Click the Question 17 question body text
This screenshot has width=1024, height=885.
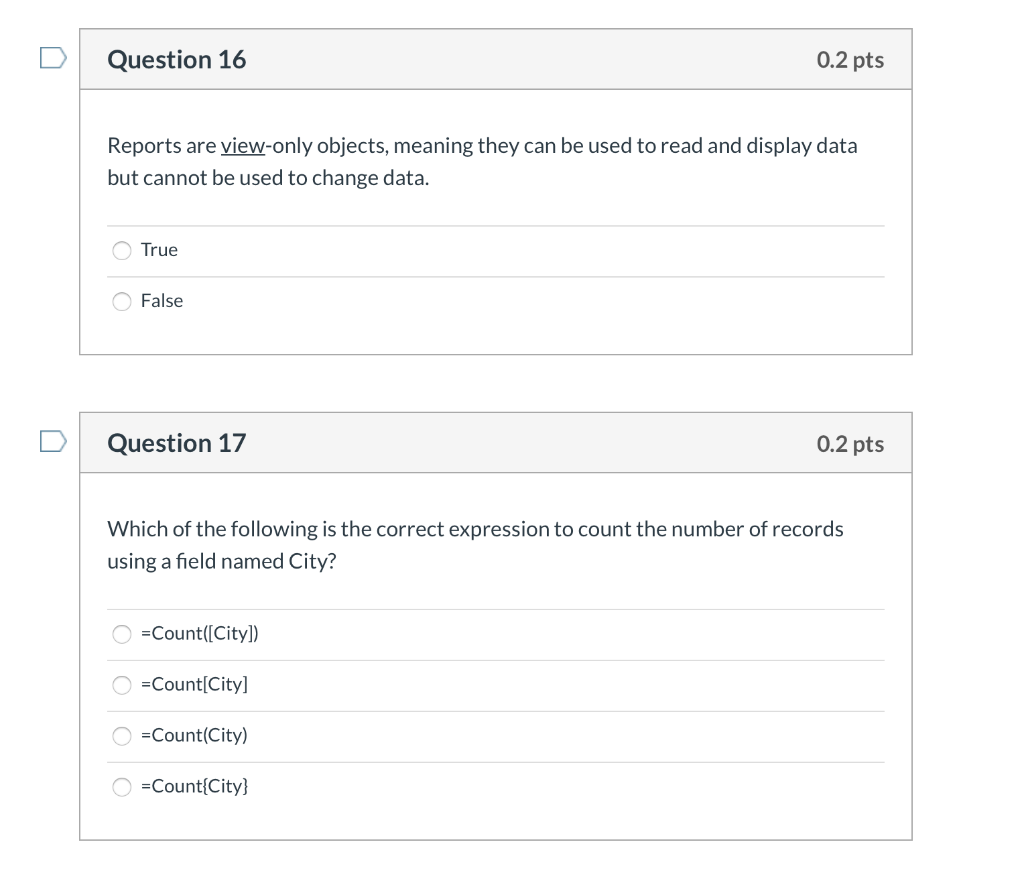pos(475,545)
